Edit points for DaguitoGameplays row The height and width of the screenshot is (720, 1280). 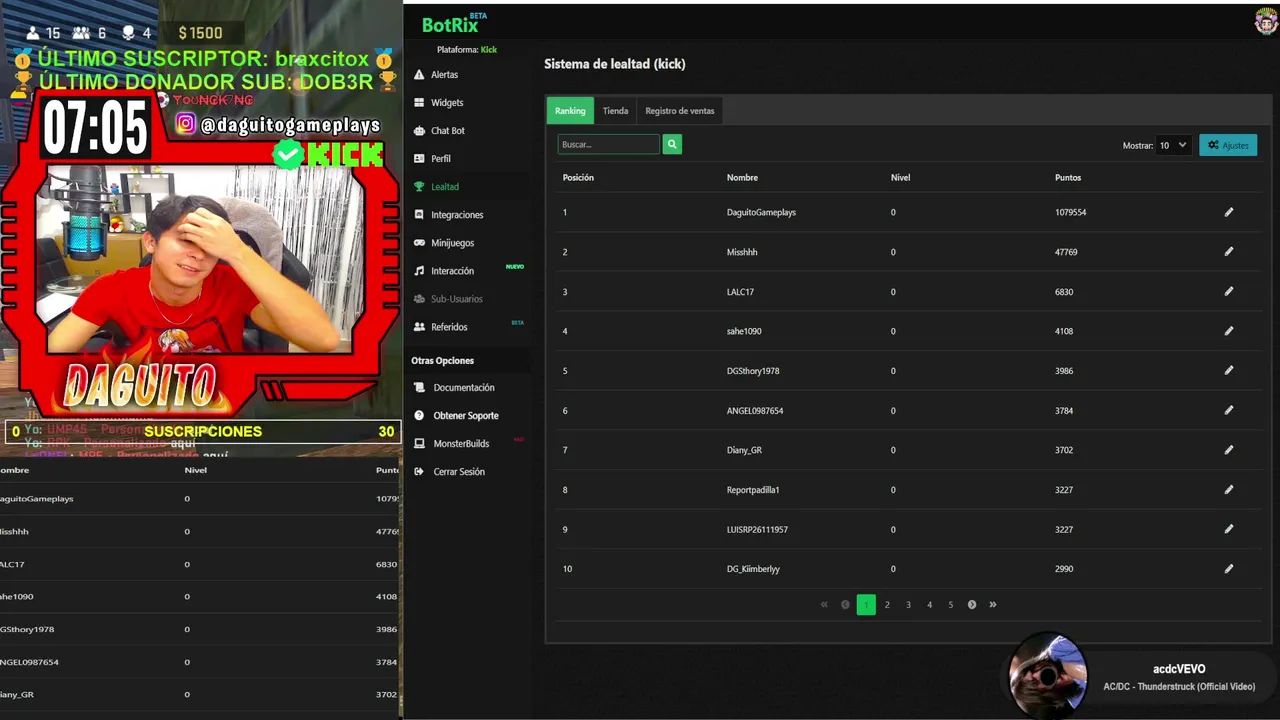[1229, 212]
